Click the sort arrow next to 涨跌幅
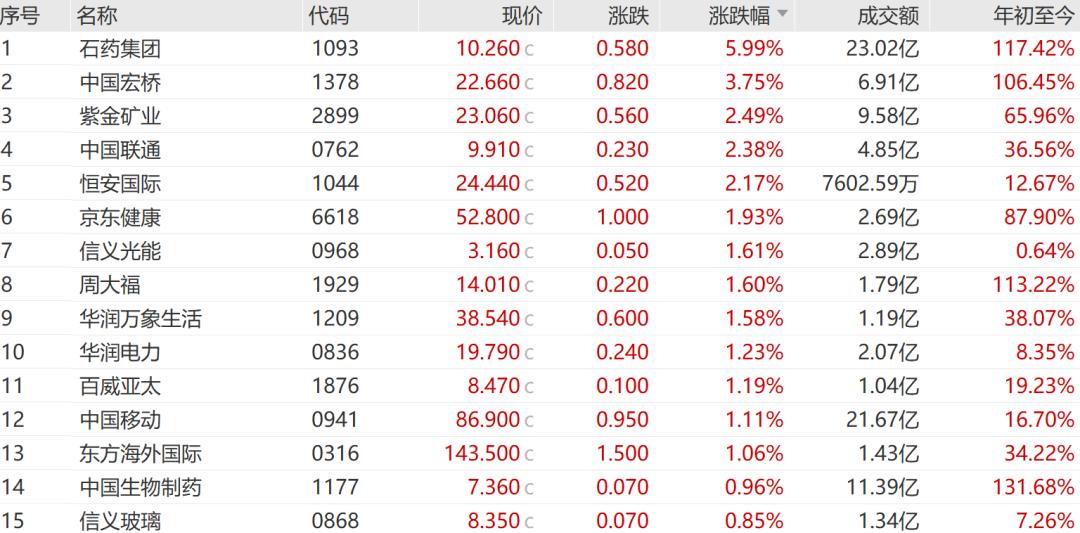This screenshot has width=1080, height=533. tap(782, 14)
